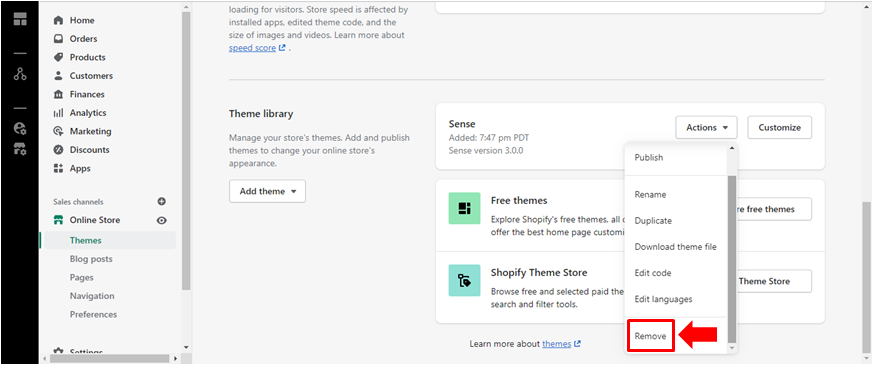The height and width of the screenshot is (367, 873).
Task: Follow the speed score link
Action: coord(252,48)
